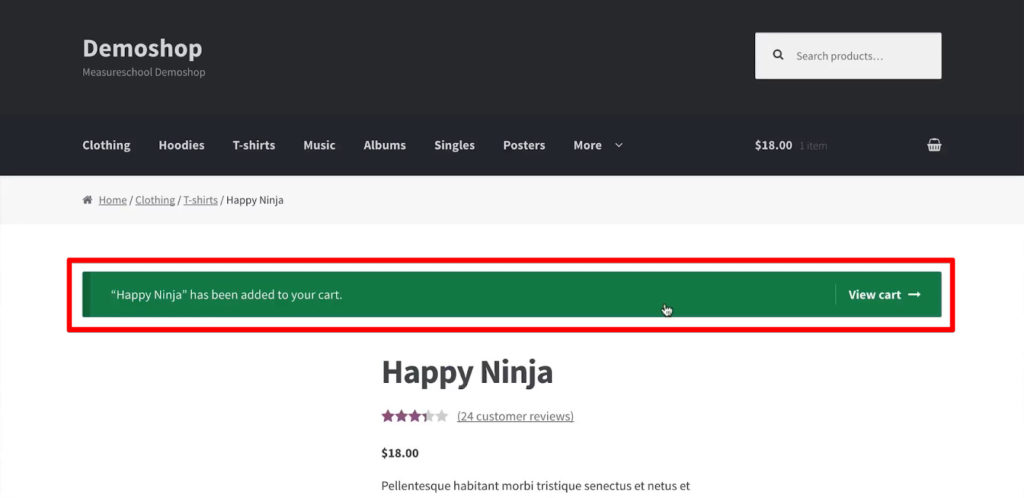Click the $18.00 product price text
Viewport: 1024px width, 498px height.
[400, 453]
